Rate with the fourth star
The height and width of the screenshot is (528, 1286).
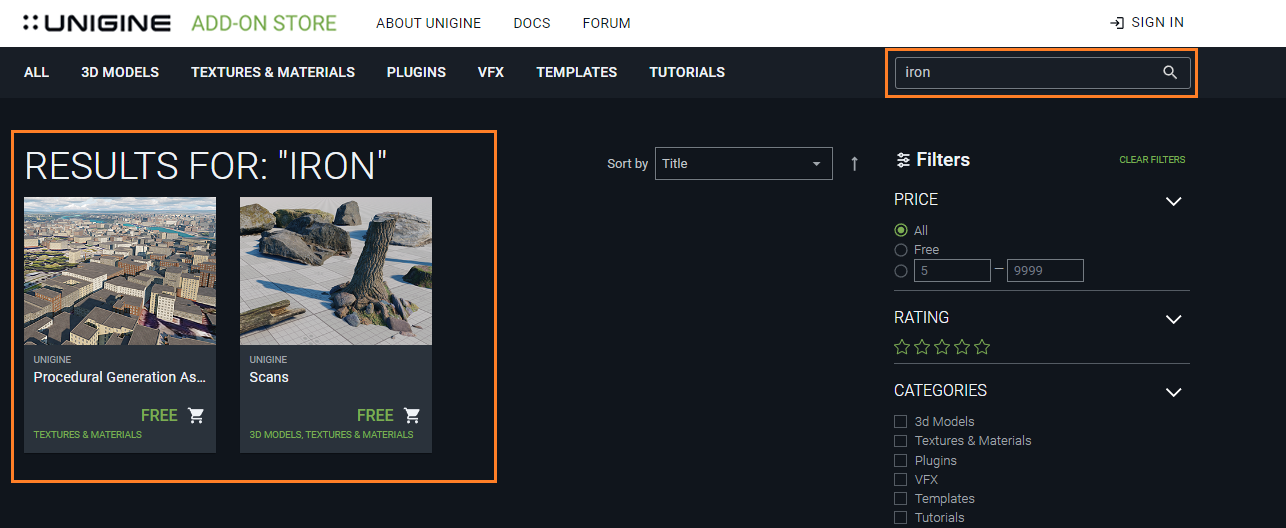pos(962,347)
